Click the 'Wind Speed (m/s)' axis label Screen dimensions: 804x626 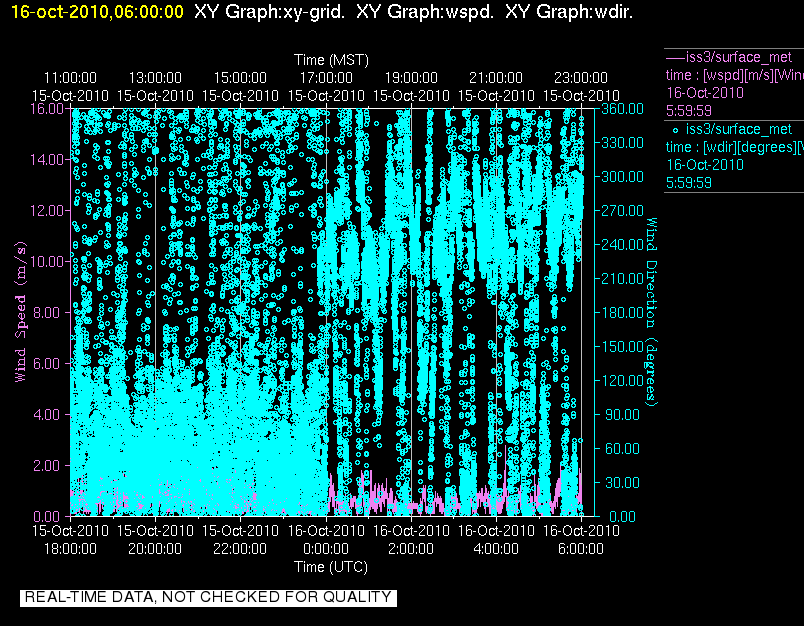[x=21, y=312]
